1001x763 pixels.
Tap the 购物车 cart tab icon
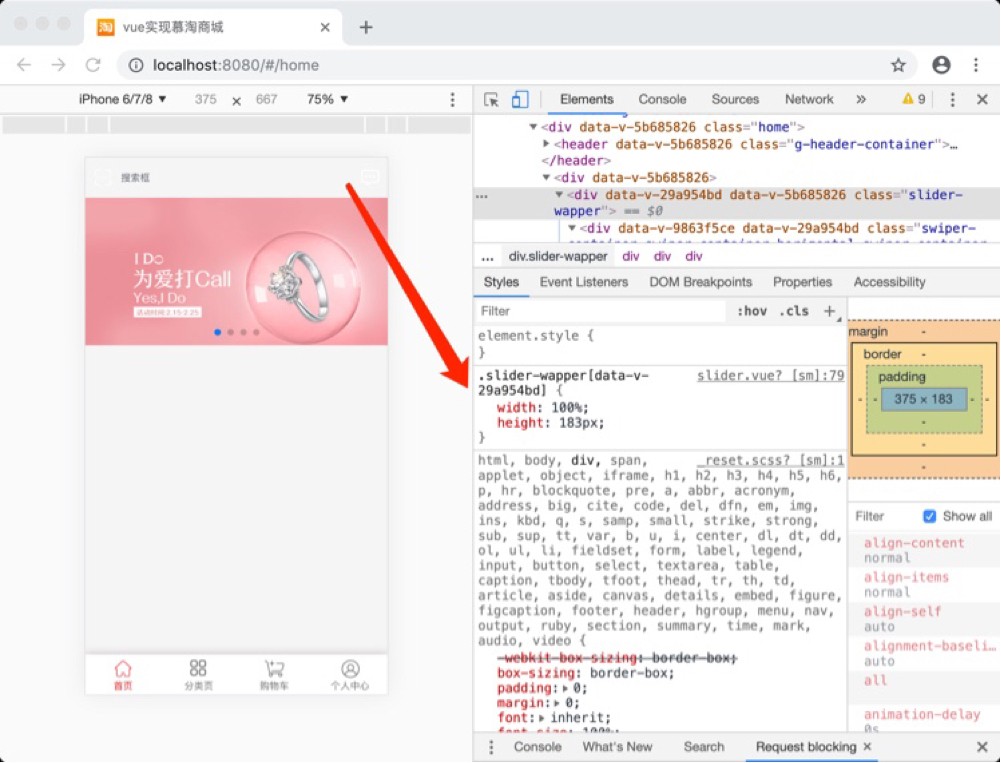click(274, 669)
